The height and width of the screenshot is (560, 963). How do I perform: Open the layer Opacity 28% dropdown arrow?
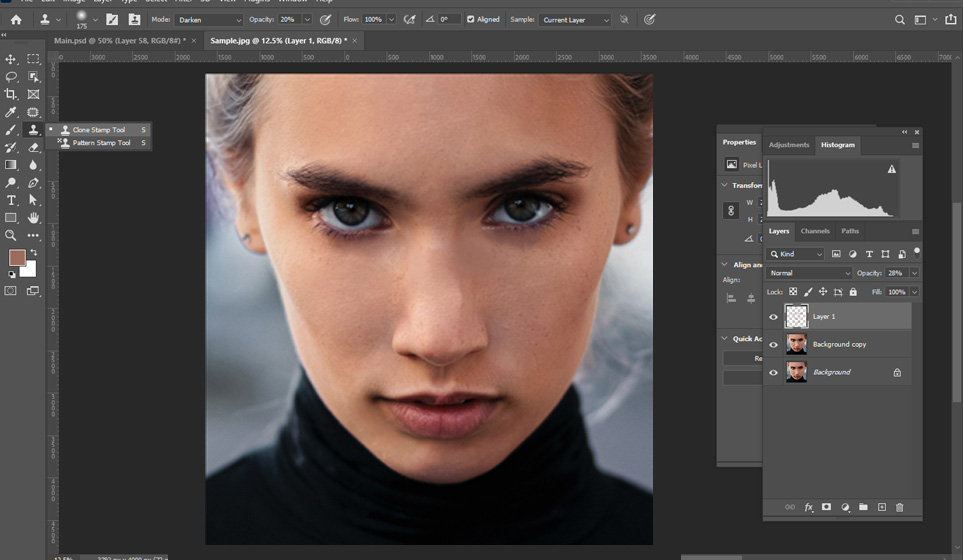click(x=914, y=273)
